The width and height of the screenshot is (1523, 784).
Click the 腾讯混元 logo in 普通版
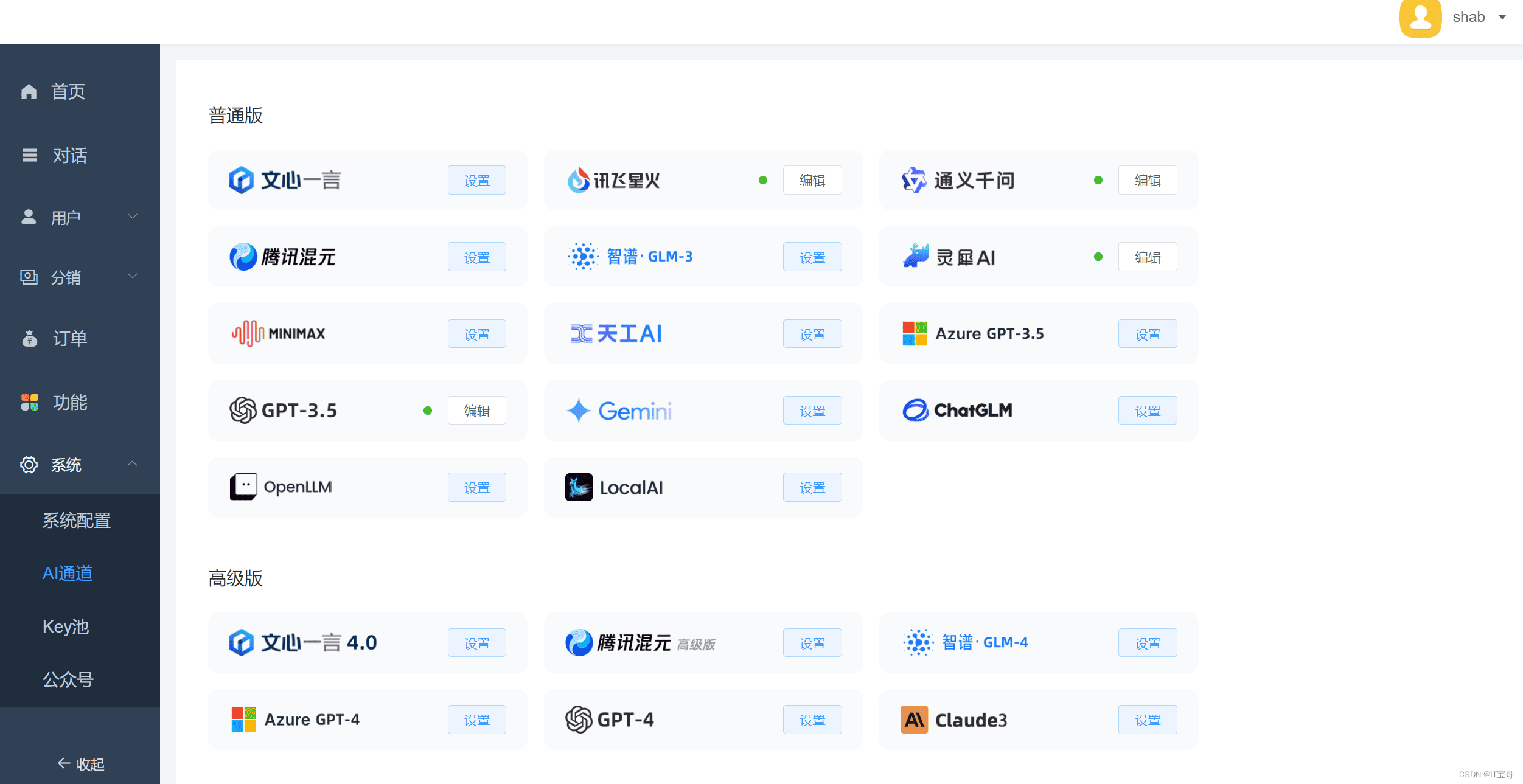point(243,257)
